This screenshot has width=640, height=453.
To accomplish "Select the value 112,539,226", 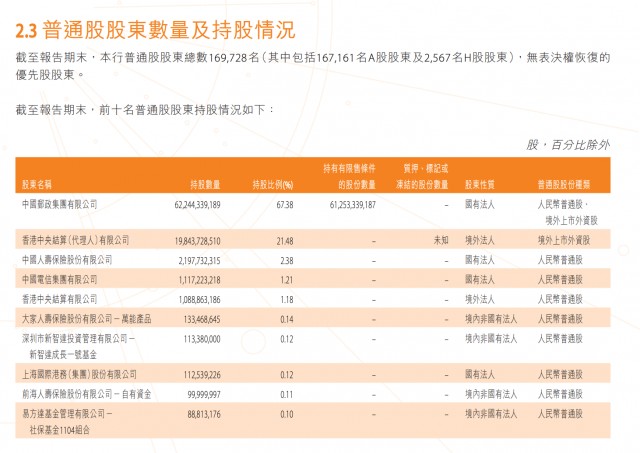I will (x=202, y=375).
